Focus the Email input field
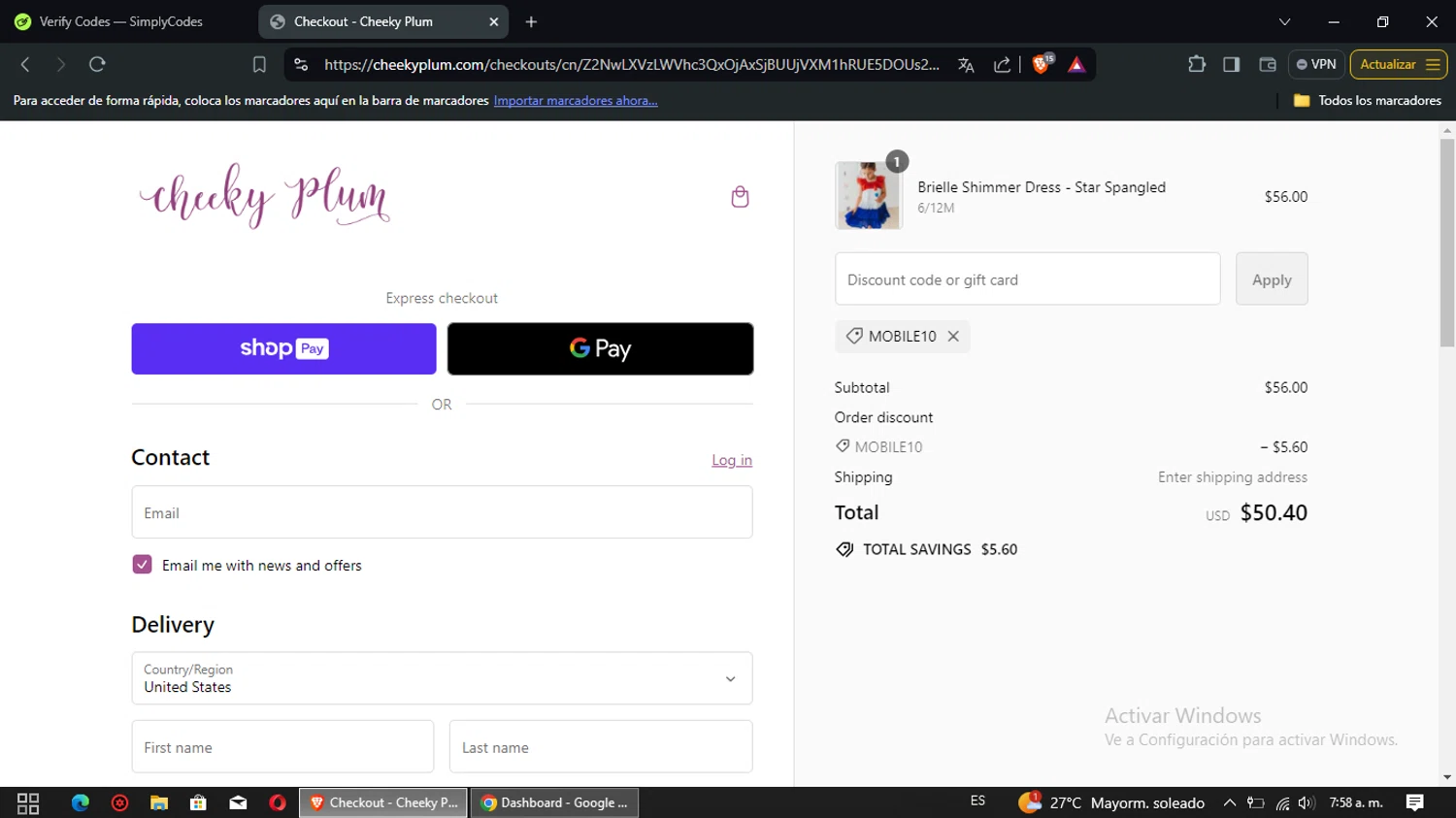Viewport: 1456px width, 818px height. pos(442,512)
